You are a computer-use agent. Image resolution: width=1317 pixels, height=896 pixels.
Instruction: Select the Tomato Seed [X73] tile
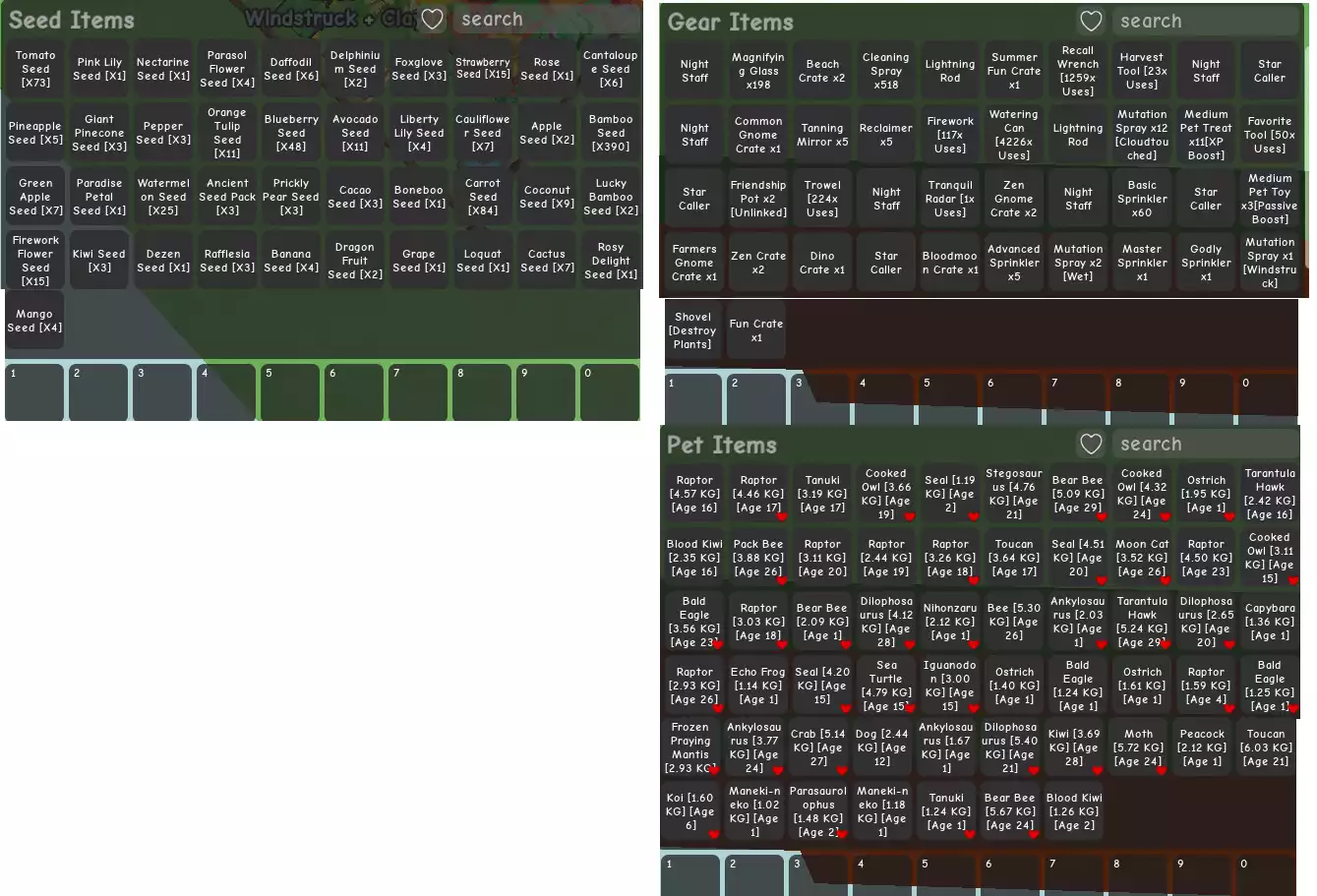coord(35,69)
